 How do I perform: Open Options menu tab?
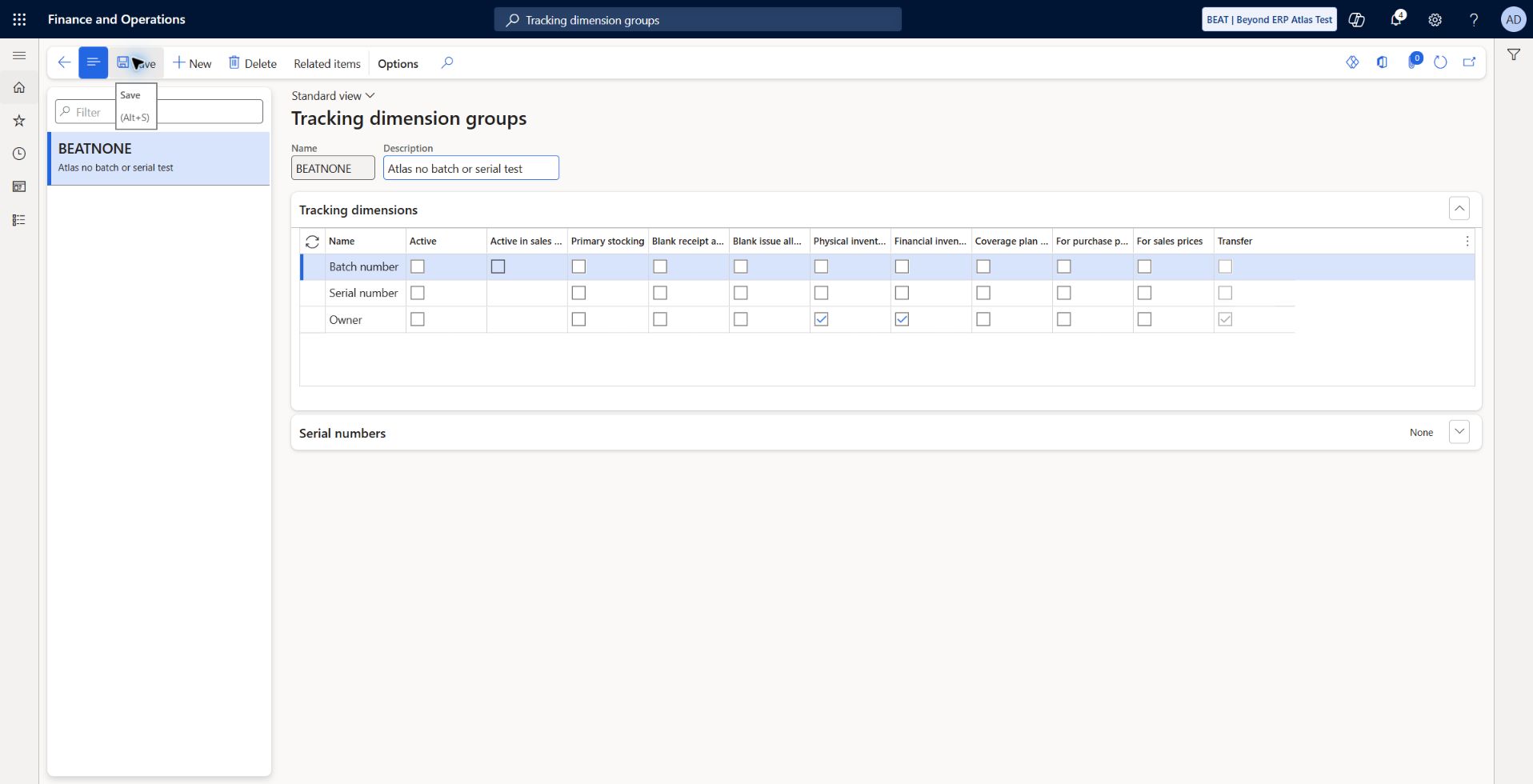398,63
